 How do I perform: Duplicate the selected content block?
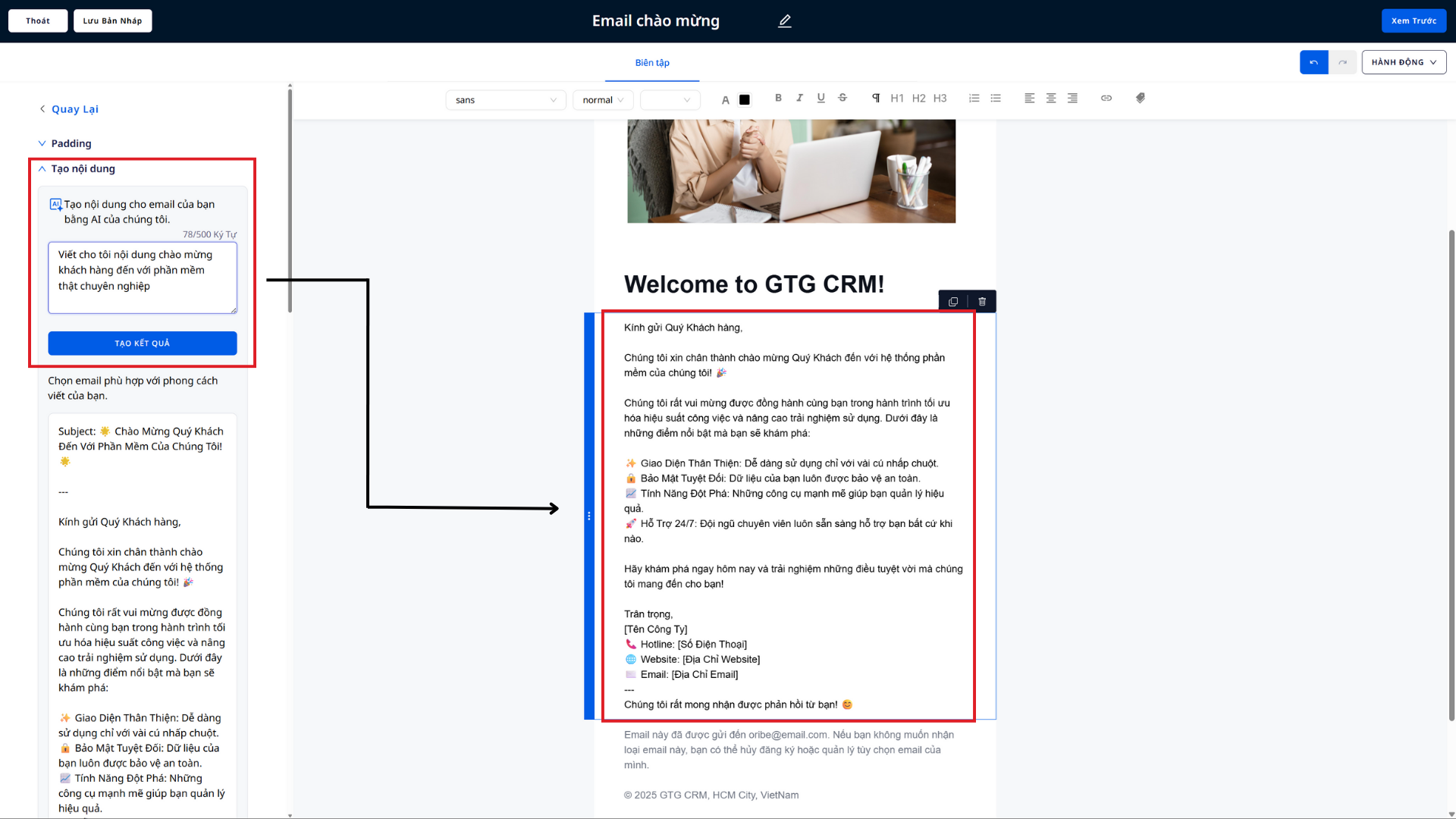[953, 302]
